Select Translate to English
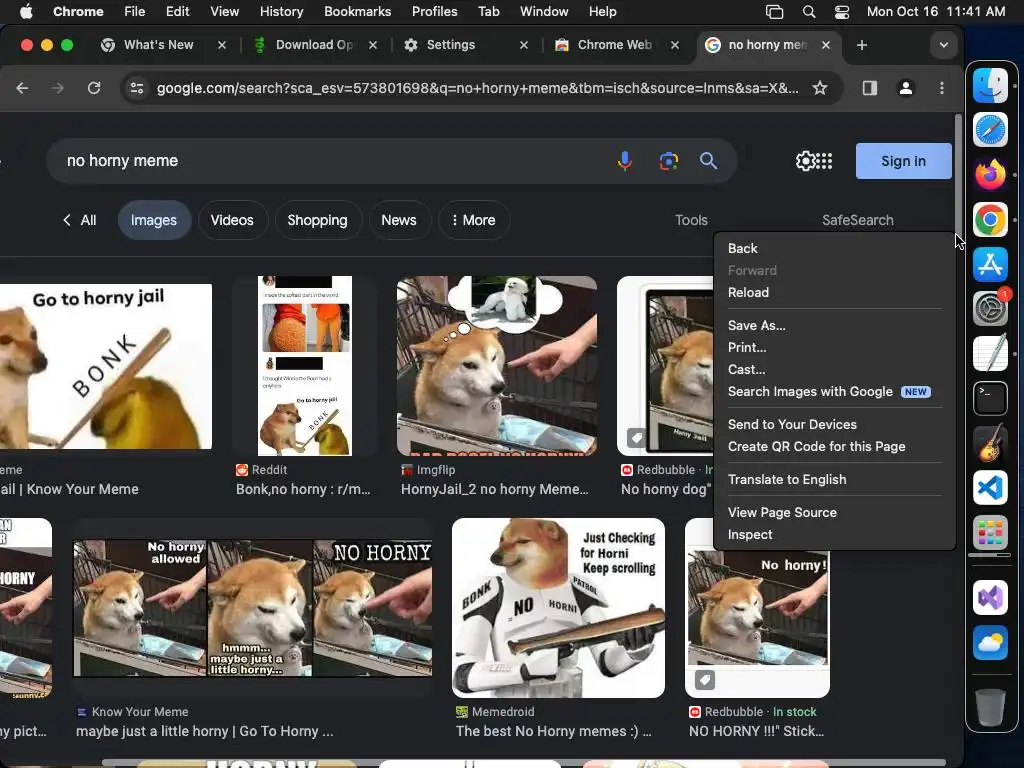1024x768 pixels. click(835, 479)
